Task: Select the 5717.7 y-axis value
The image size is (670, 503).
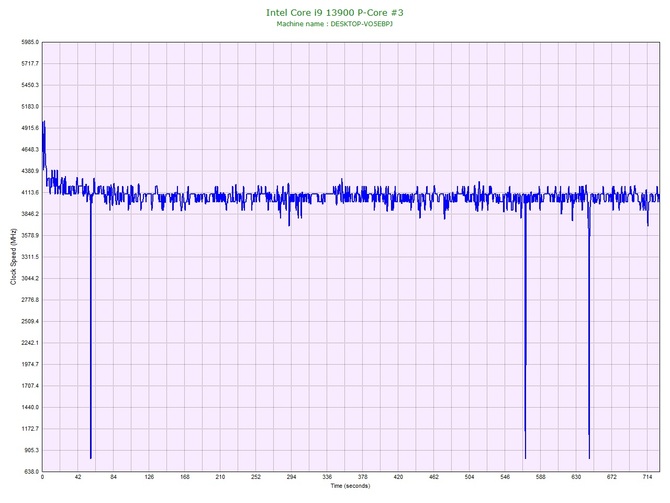Action: tap(30, 64)
